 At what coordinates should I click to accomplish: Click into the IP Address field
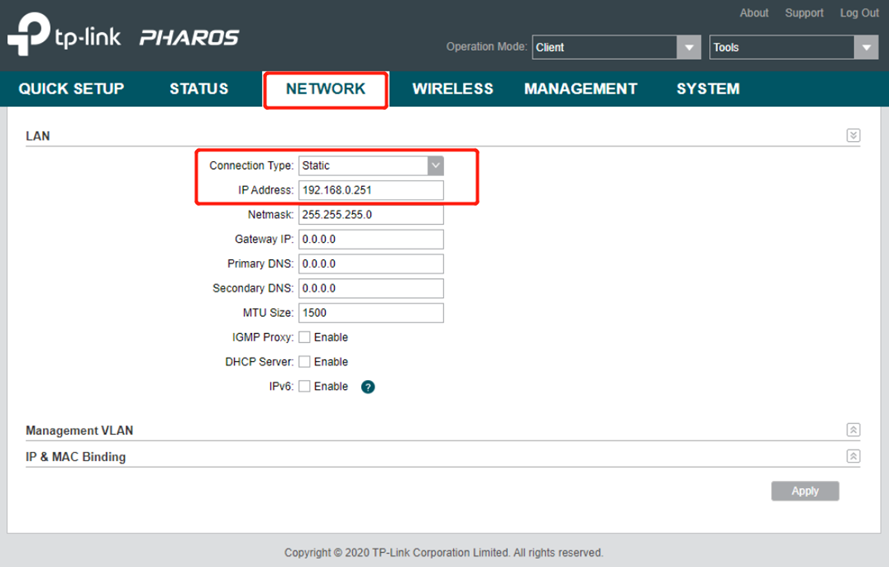371,190
